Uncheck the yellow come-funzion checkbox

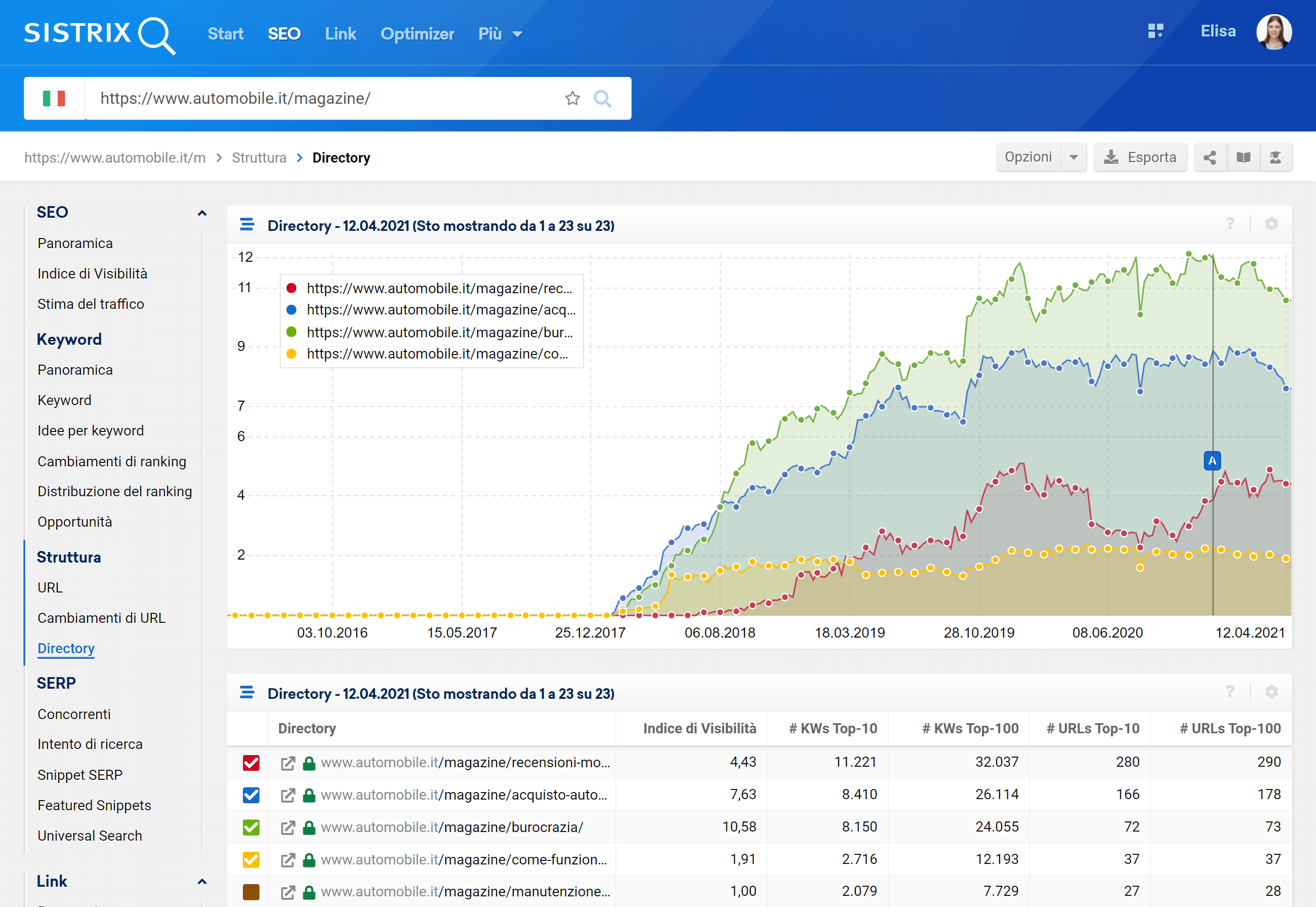251,860
